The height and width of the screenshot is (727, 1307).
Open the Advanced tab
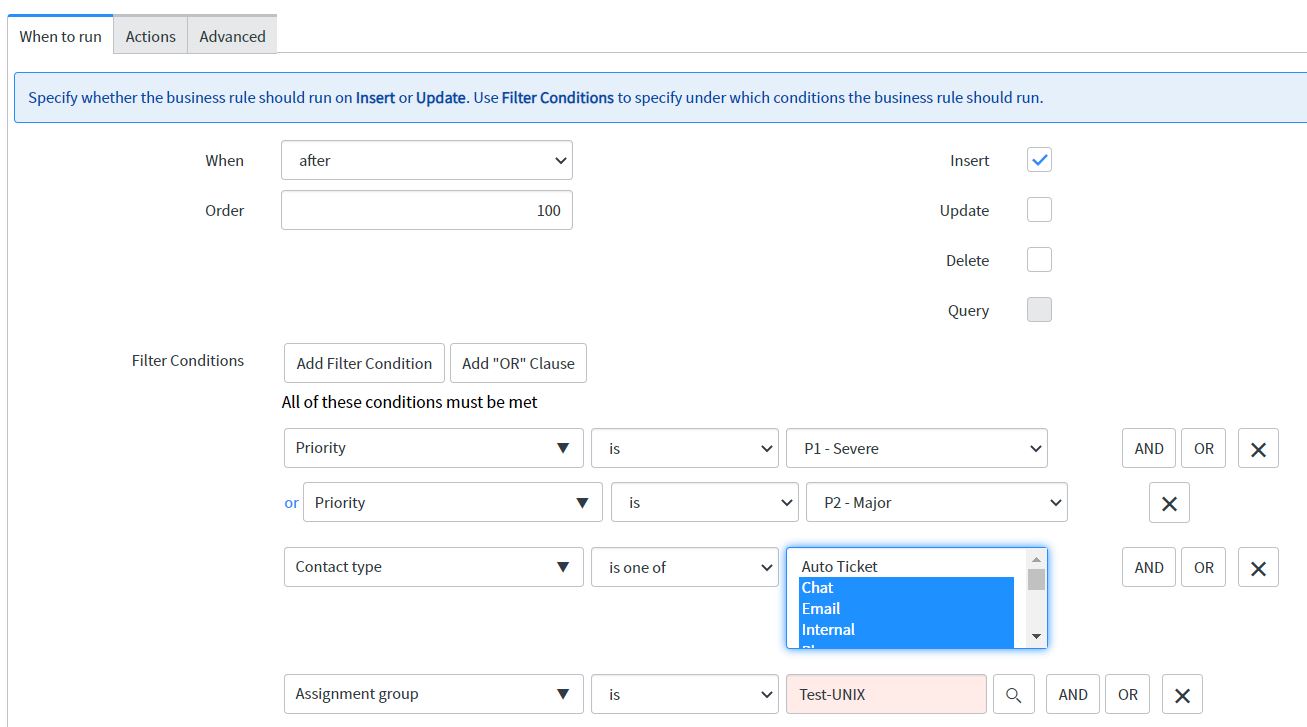(232, 36)
